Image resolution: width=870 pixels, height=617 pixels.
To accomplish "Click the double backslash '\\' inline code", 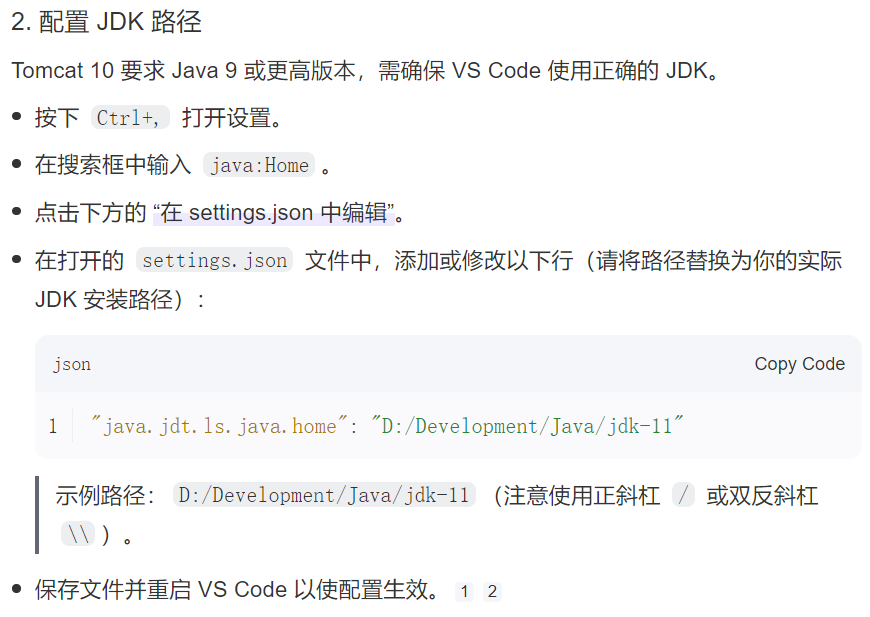I will tap(78, 534).
